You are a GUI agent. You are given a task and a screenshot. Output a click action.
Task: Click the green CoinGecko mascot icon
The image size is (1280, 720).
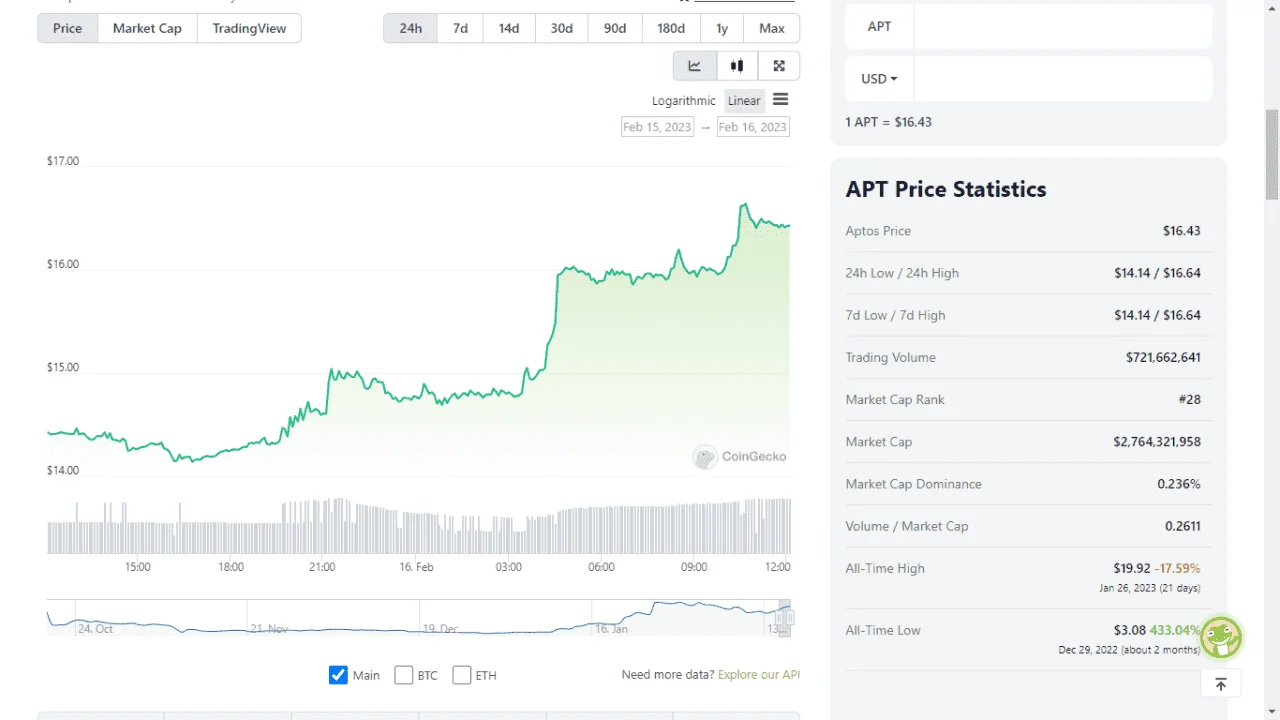[1221, 637]
